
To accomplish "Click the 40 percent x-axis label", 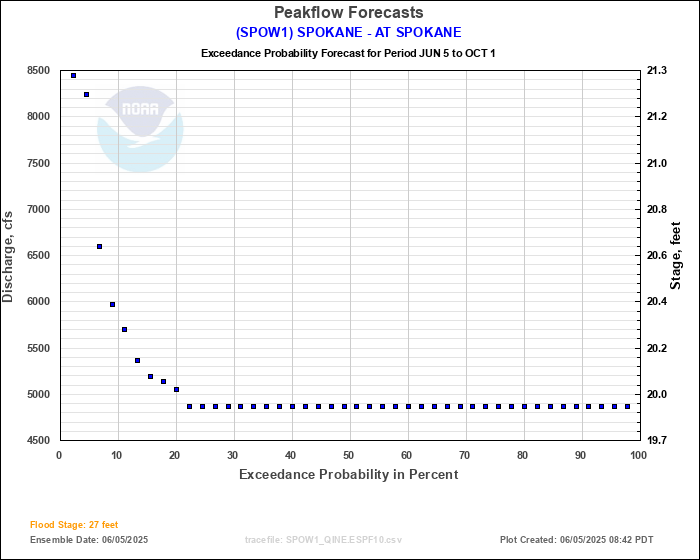I will pos(291,456).
